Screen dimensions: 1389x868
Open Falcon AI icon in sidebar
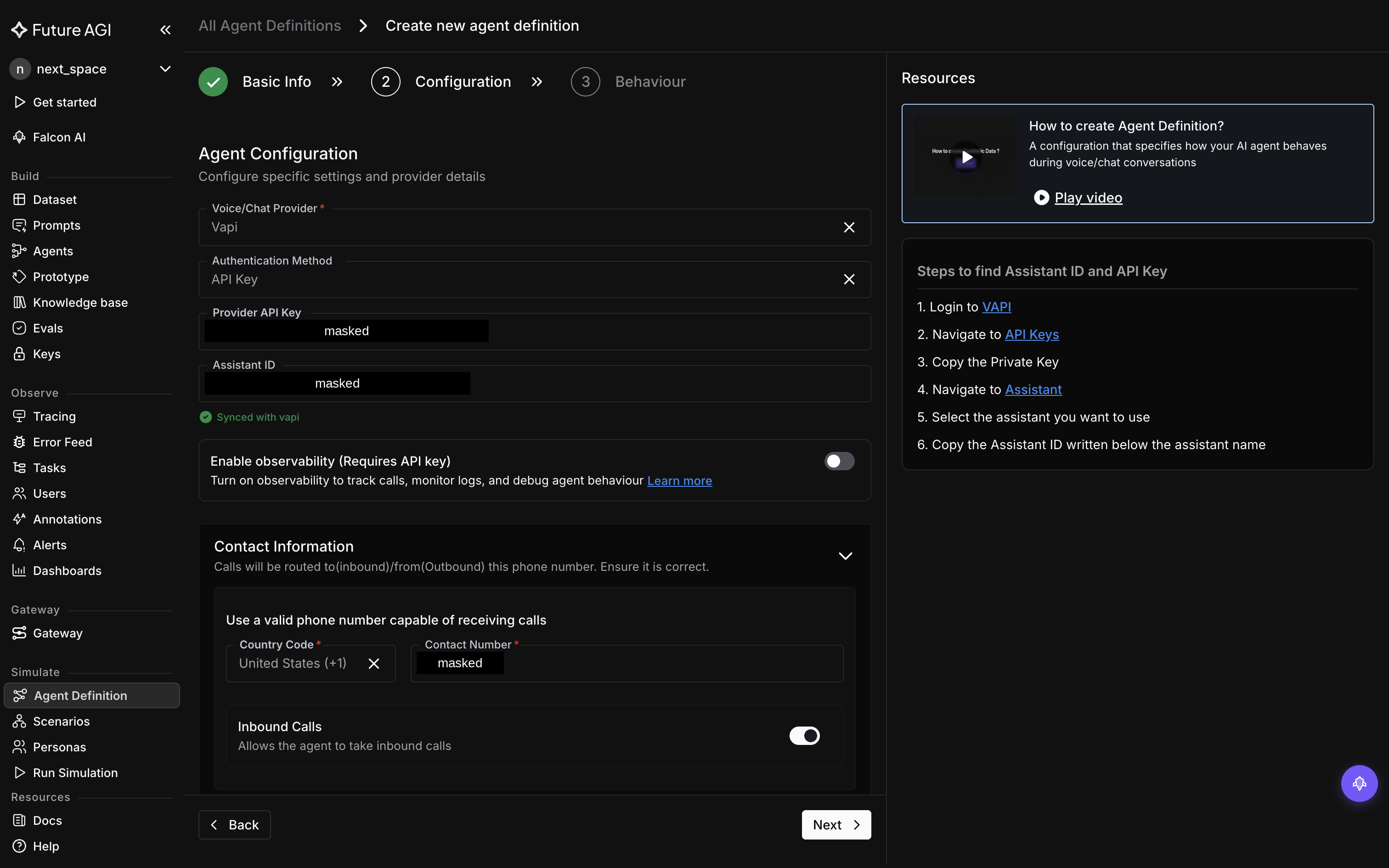[x=19, y=137]
